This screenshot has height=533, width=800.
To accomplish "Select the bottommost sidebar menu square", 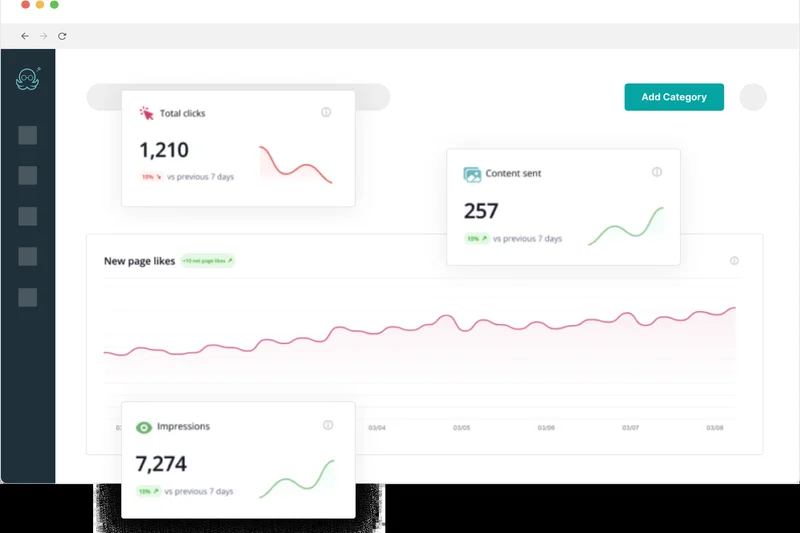I will 28,297.
